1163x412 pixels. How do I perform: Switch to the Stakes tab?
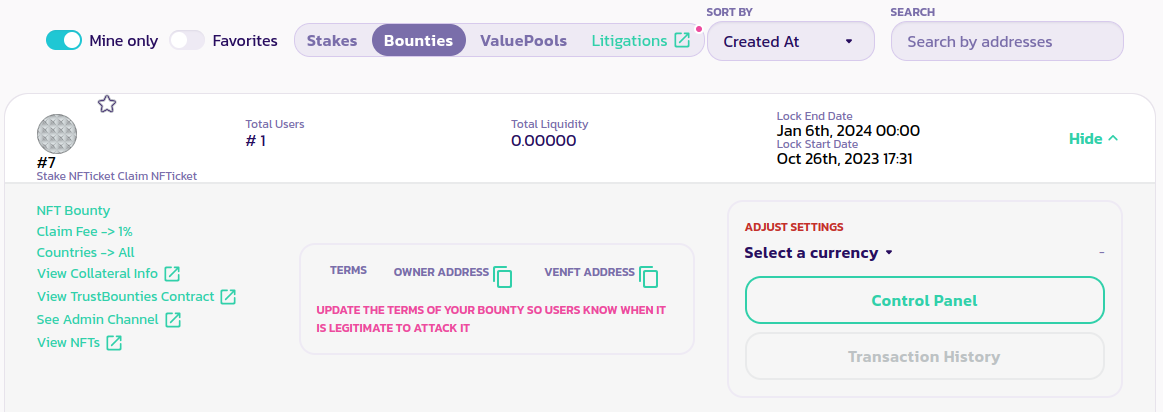[332, 41]
